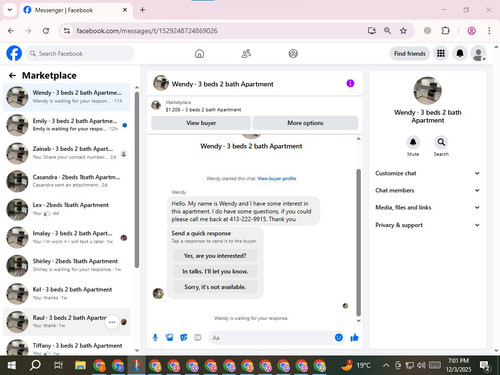
Task: Send 'Yes, are you interested?' quick response
Action: pos(215,256)
